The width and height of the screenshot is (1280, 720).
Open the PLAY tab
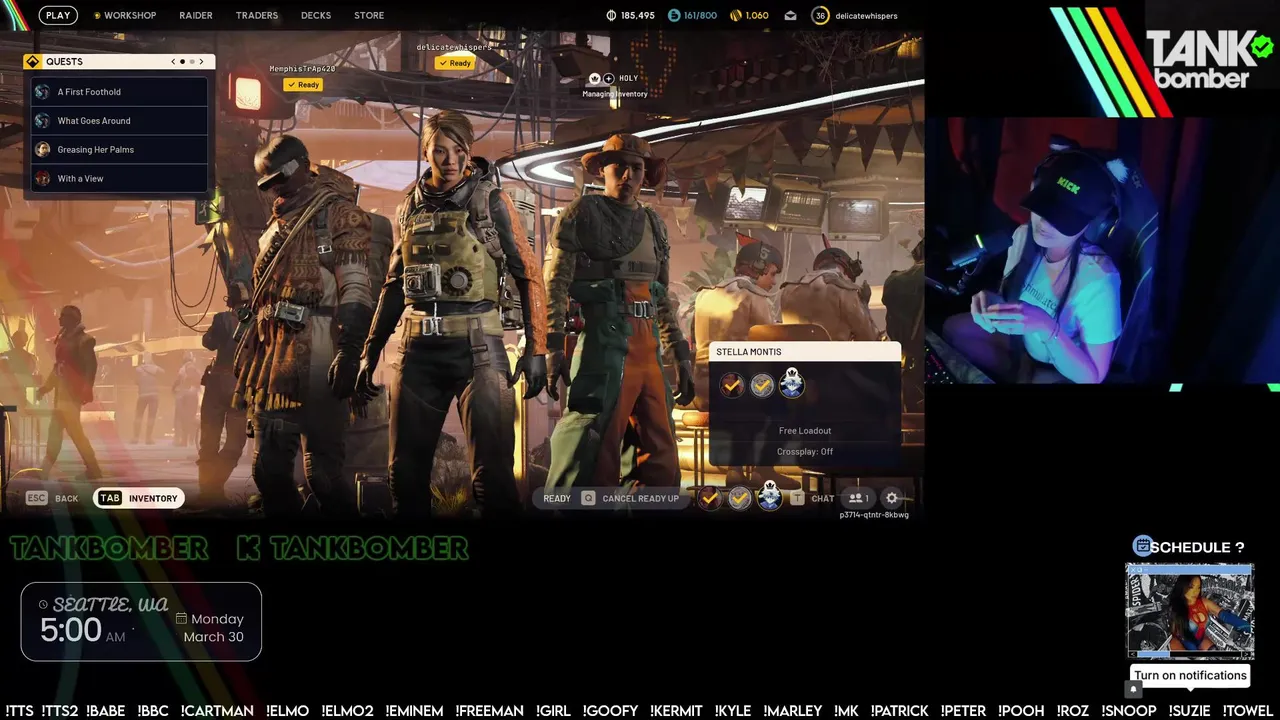point(58,15)
